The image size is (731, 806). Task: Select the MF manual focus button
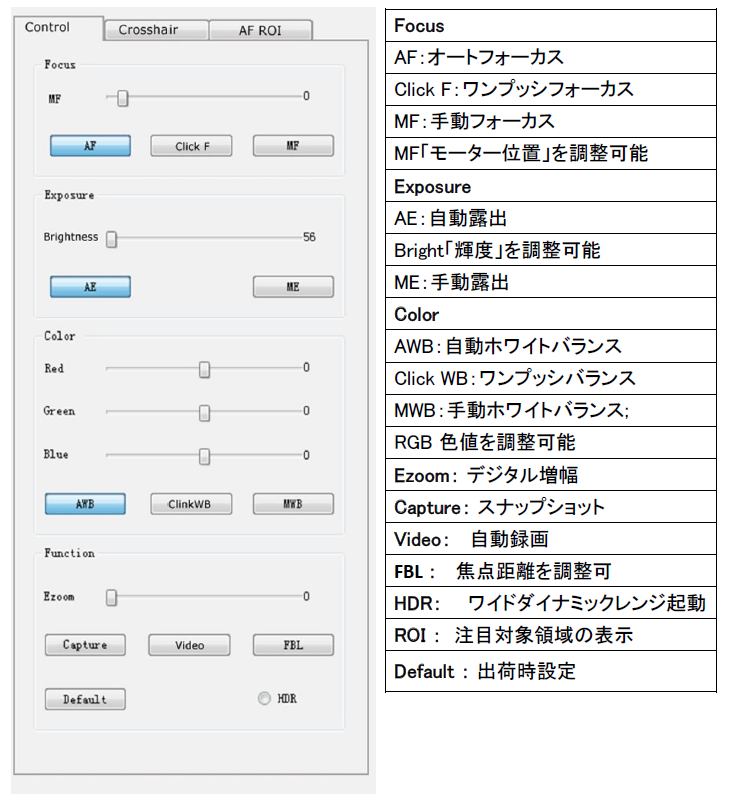[x=293, y=145]
